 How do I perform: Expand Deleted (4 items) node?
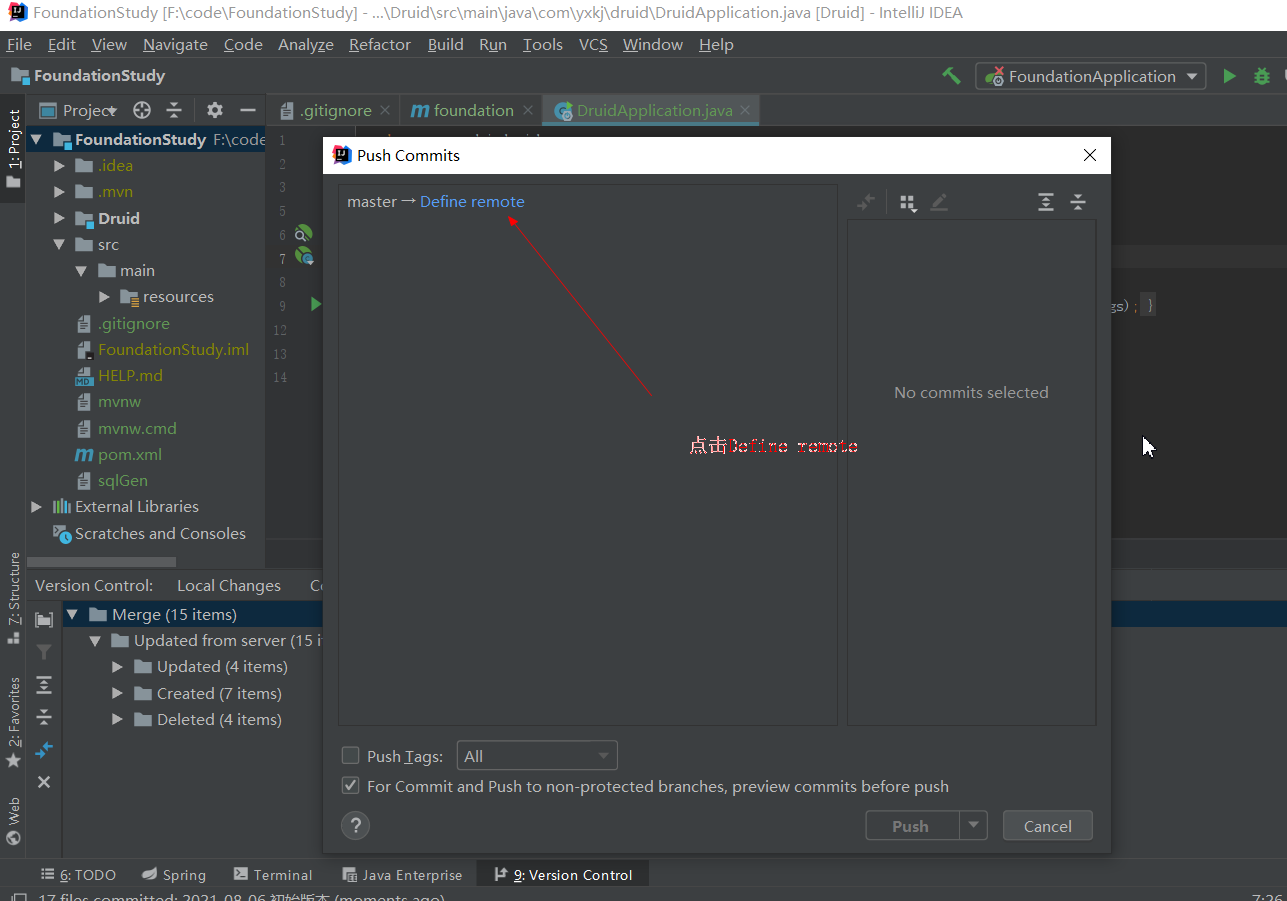pyautogui.click(x=118, y=720)
